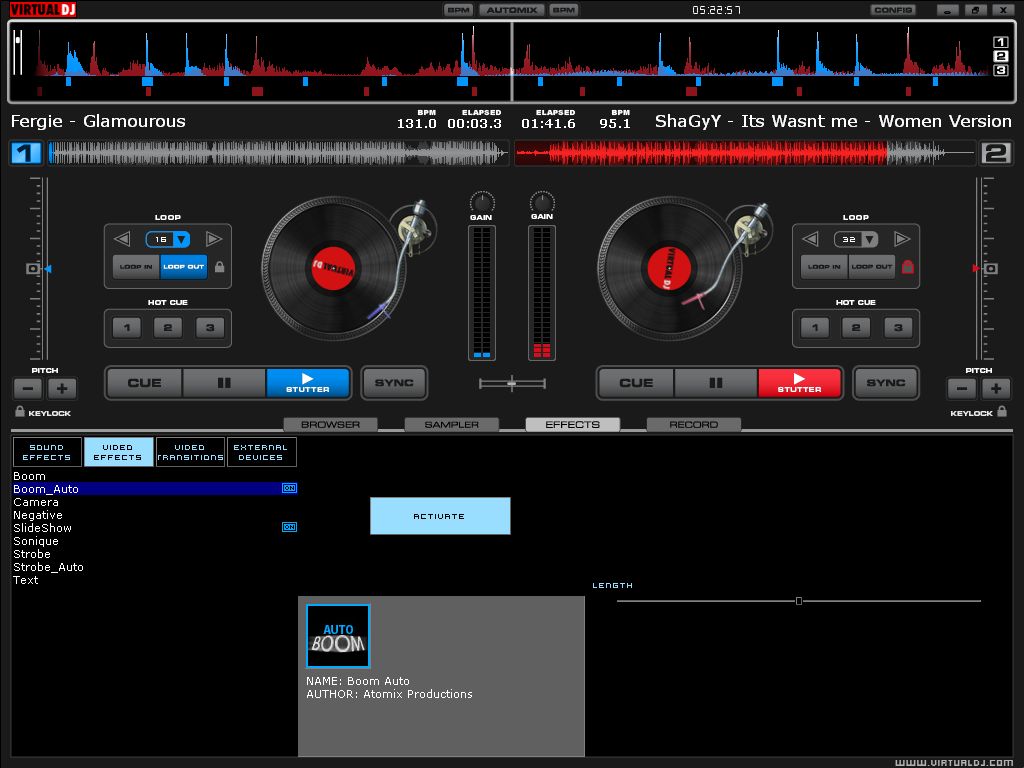This screenshot has width=1024, height=768.
Task: Click right deck hot cue 2
Action: pyautogui.click(x=856, y=328)
